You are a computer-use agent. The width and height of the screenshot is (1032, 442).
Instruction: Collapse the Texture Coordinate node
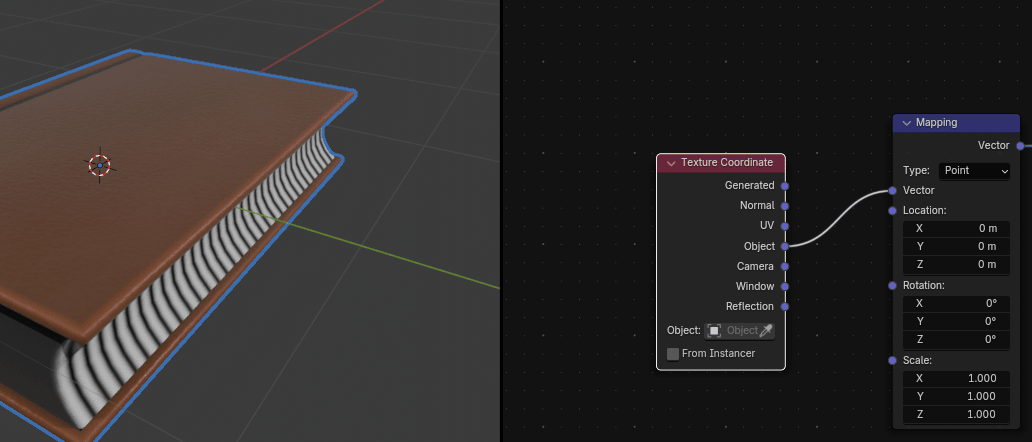(671, 163)
